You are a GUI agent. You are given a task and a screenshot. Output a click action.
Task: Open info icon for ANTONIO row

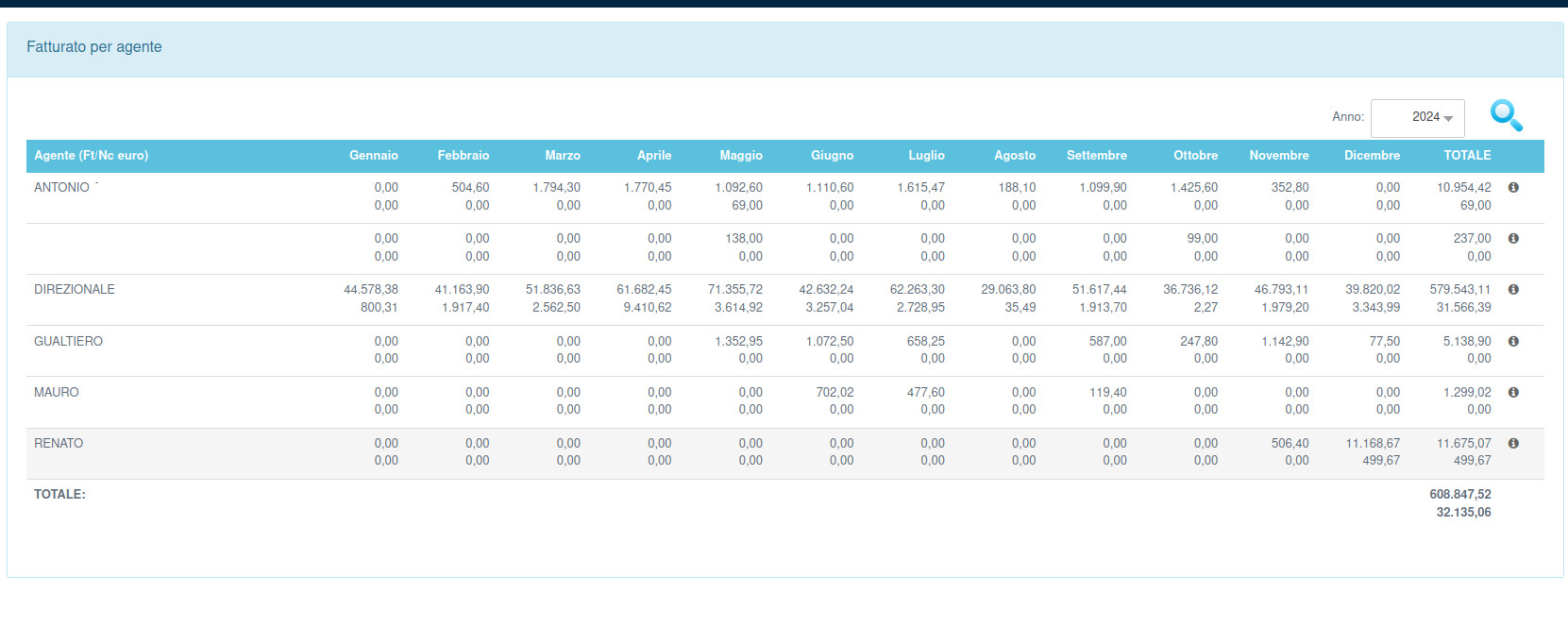[x=1513, y=188]
